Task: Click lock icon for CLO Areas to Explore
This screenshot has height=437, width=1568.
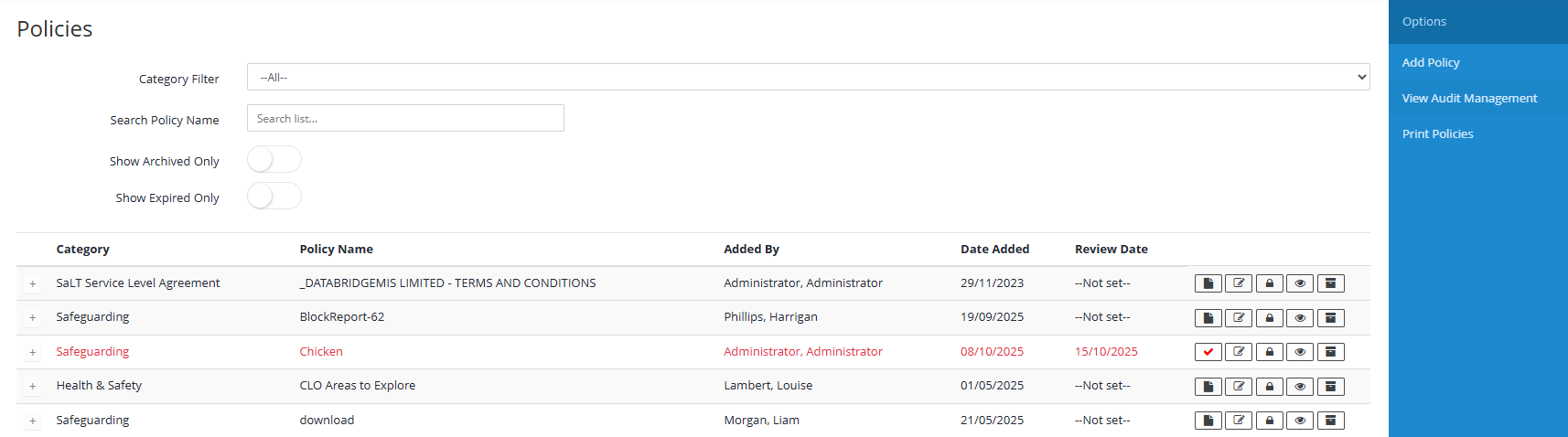Action: click(x=1269, y=387)
